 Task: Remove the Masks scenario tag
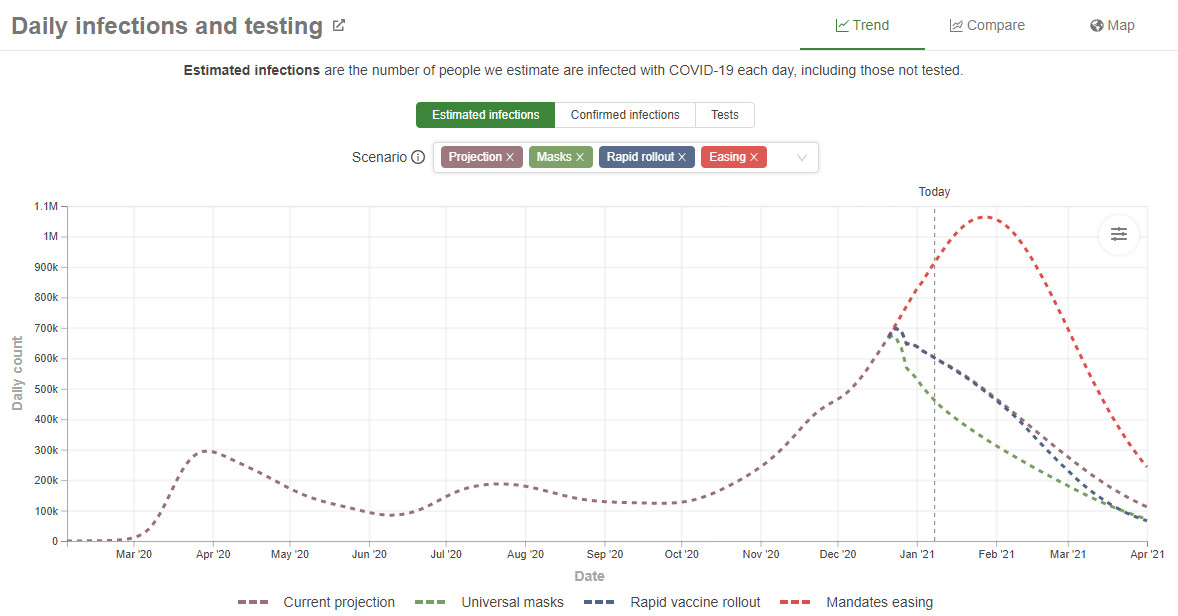(580, 157)
